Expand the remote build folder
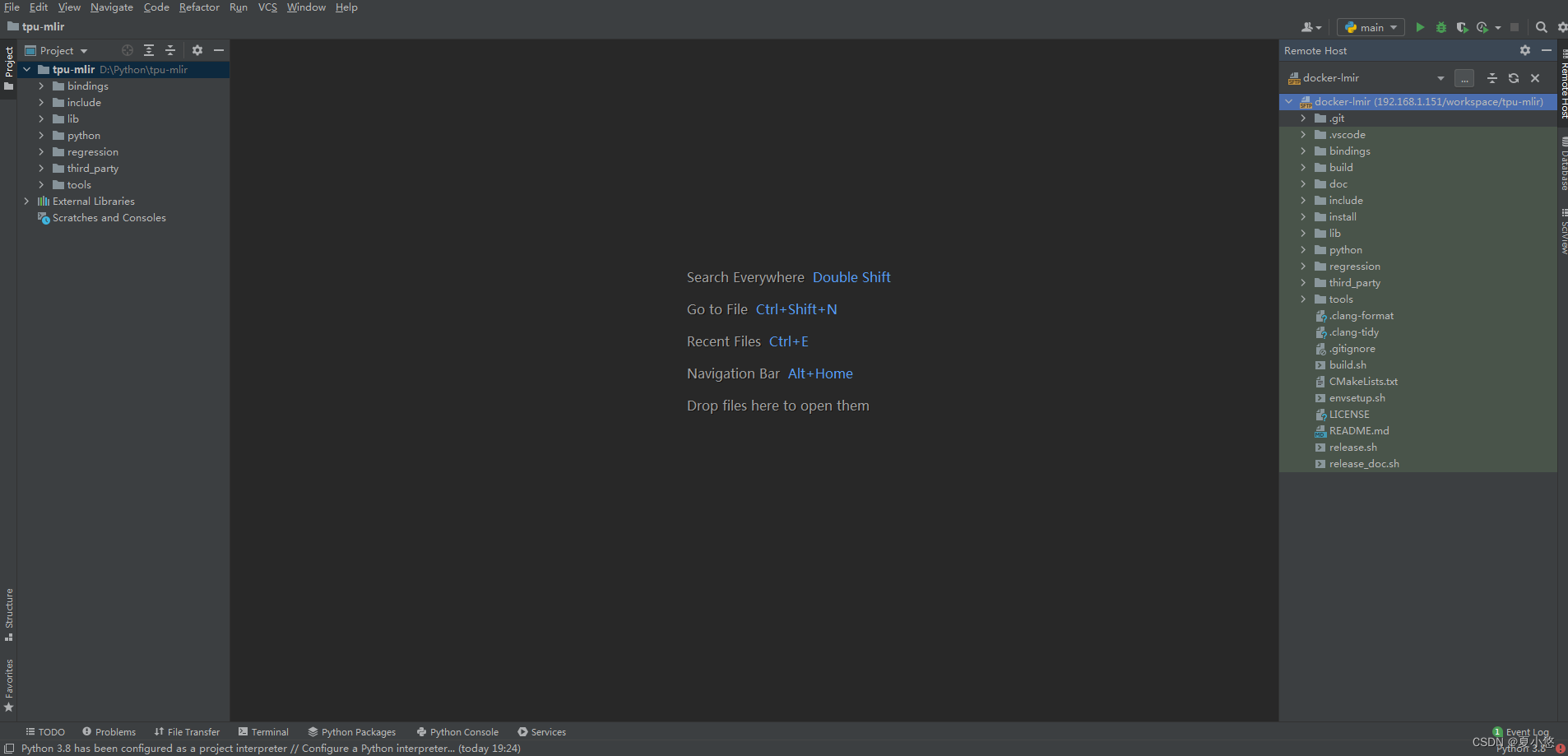 click(1303, 168)
